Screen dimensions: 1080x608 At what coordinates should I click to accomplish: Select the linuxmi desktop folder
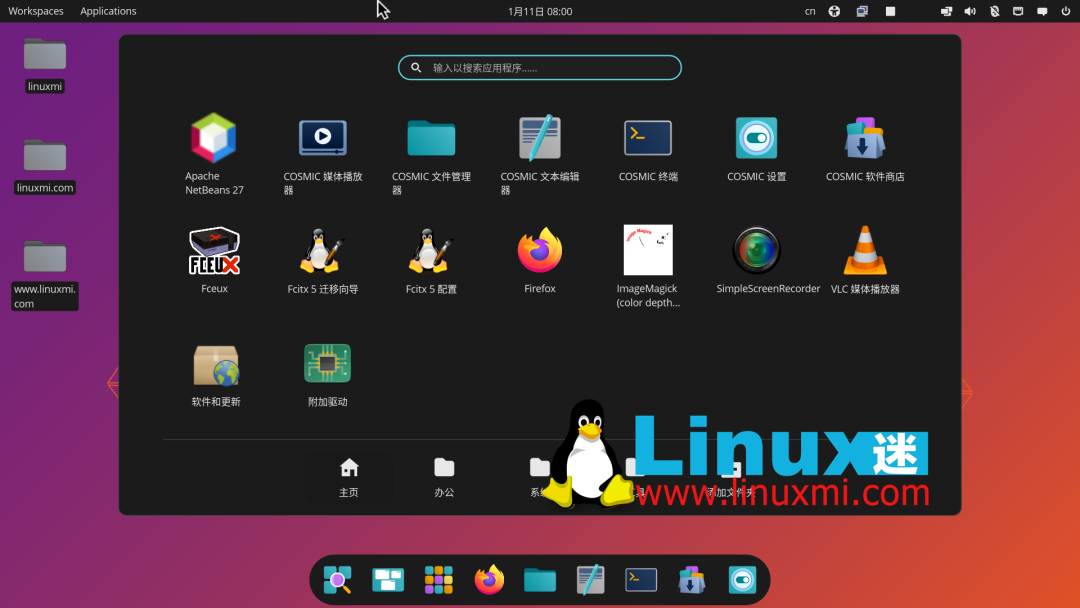coord(45,65)
